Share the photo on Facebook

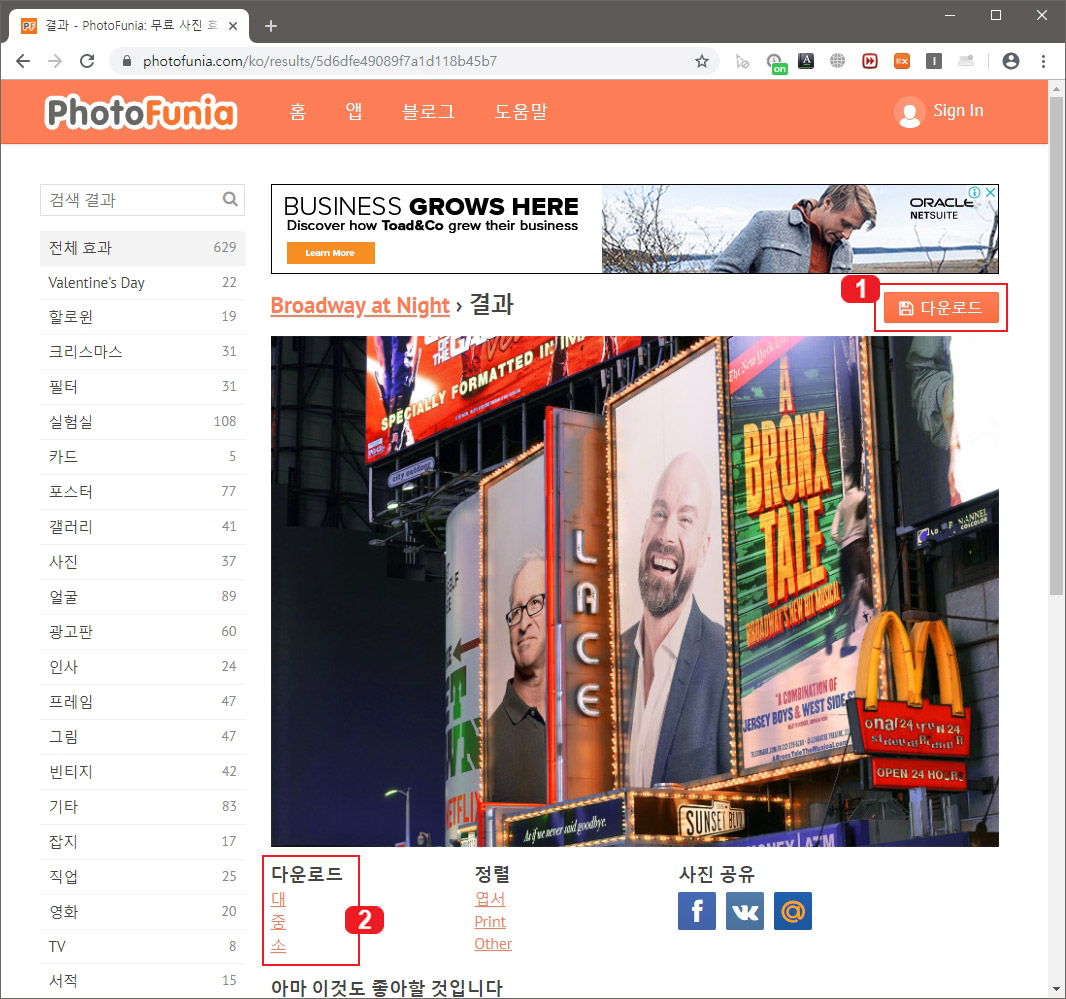[697, 911]
